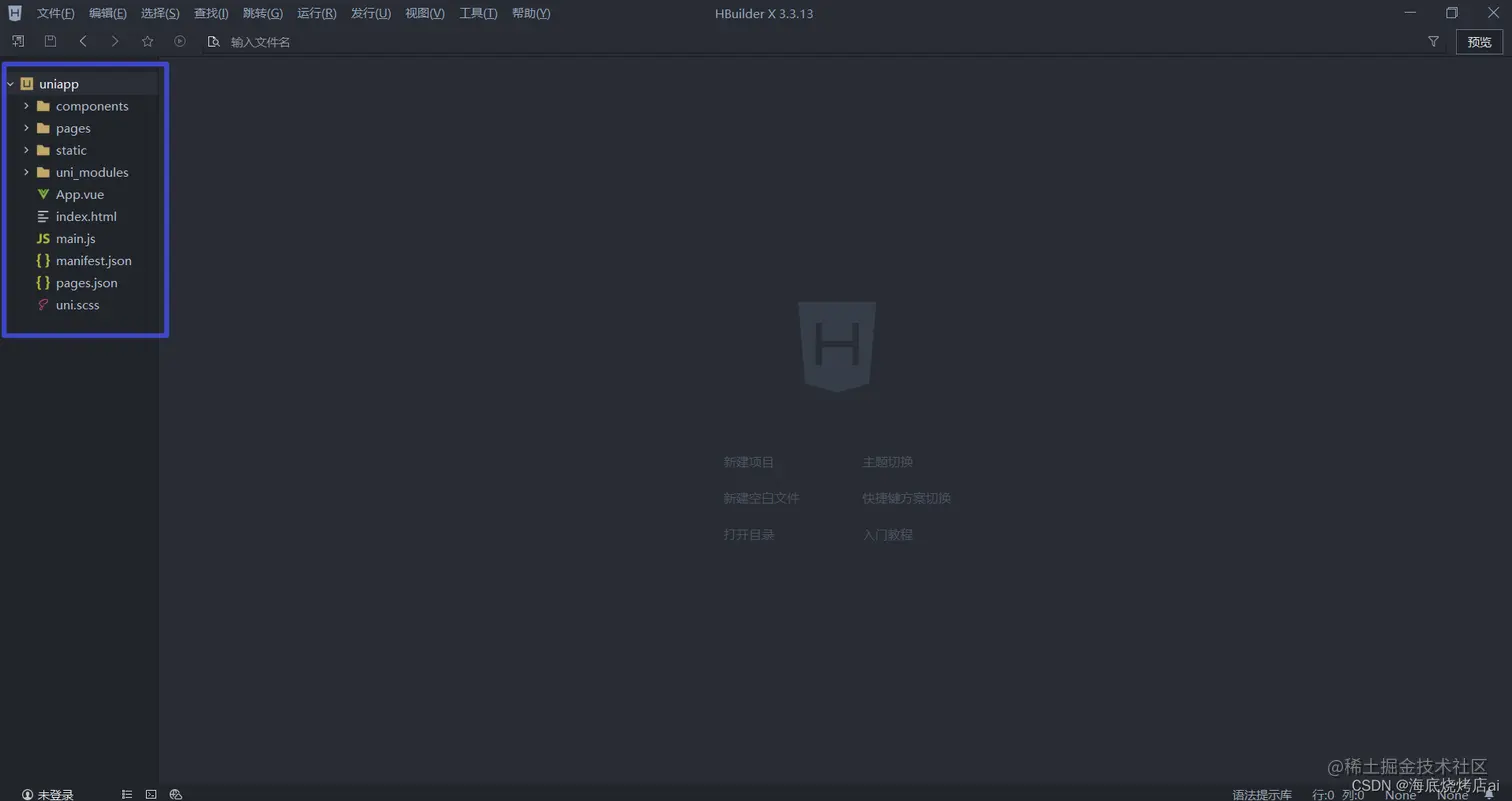Open the 帮助(Y) menu
Screen dimensions: 1512x801
tap(531, 13)
